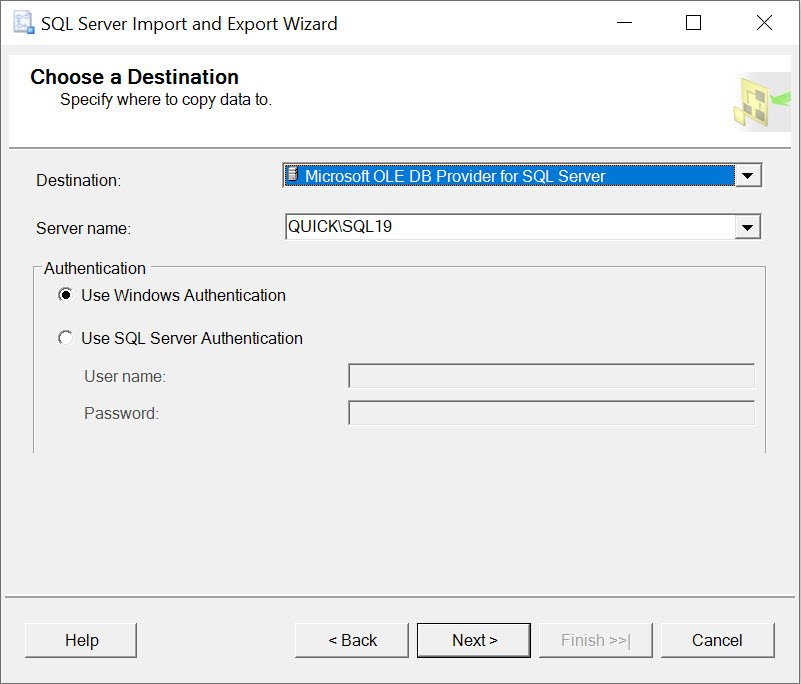
Task: Click 'Specify where to copy data to.' text
Action: (x=166, y=100)
